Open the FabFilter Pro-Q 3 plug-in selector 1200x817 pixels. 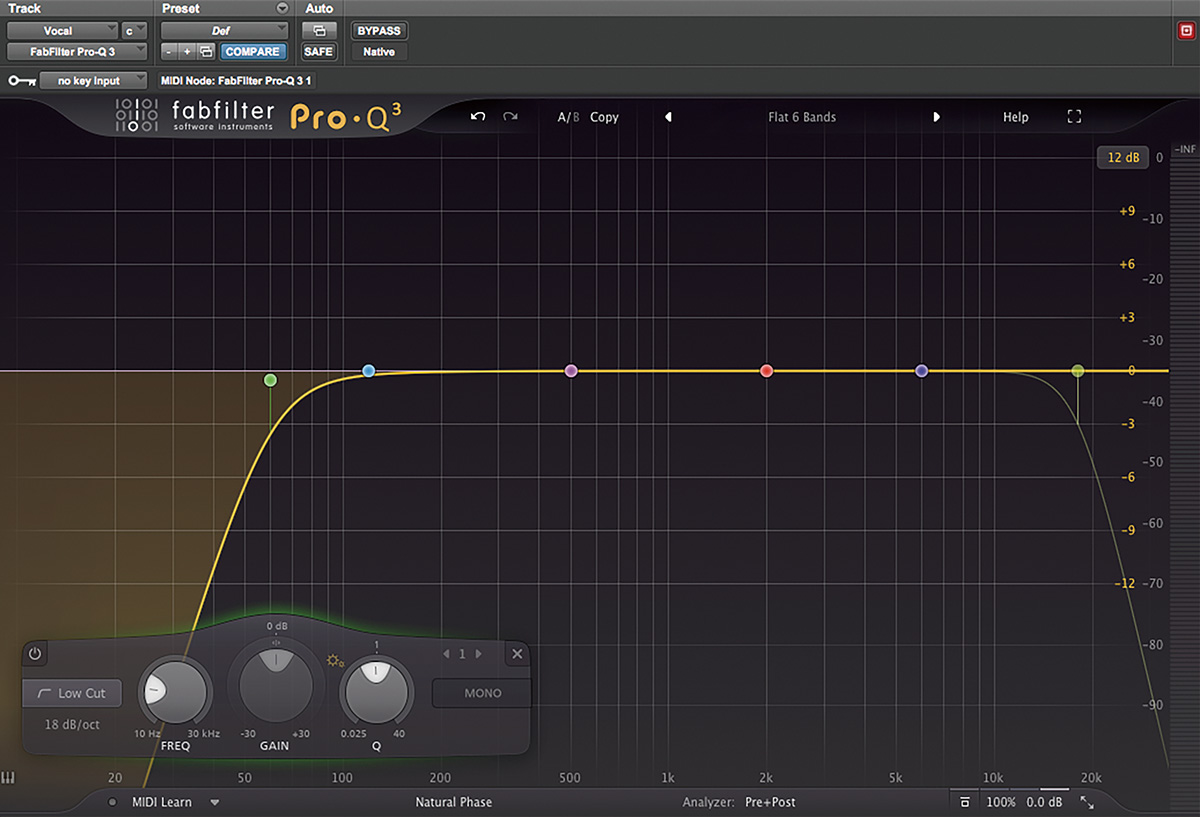[x=77, y=51]
